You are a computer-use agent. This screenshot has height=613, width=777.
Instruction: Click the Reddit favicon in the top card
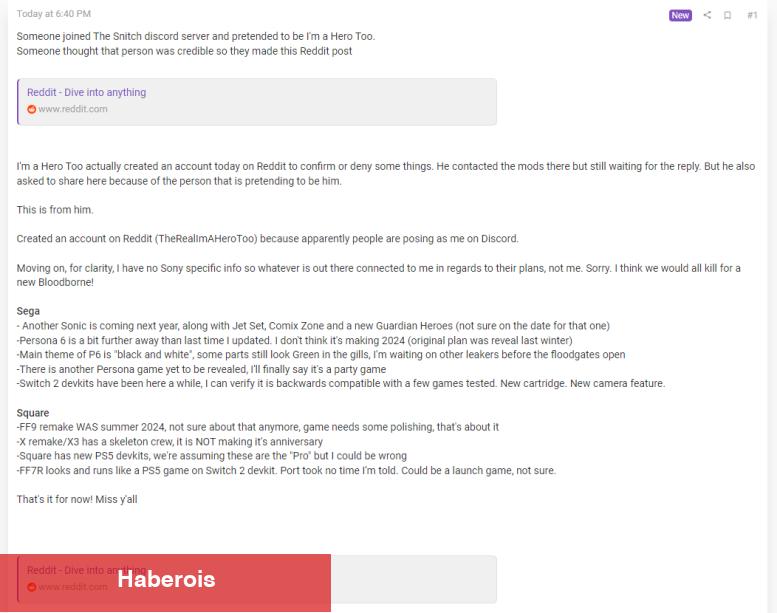[x=32, y=109]
